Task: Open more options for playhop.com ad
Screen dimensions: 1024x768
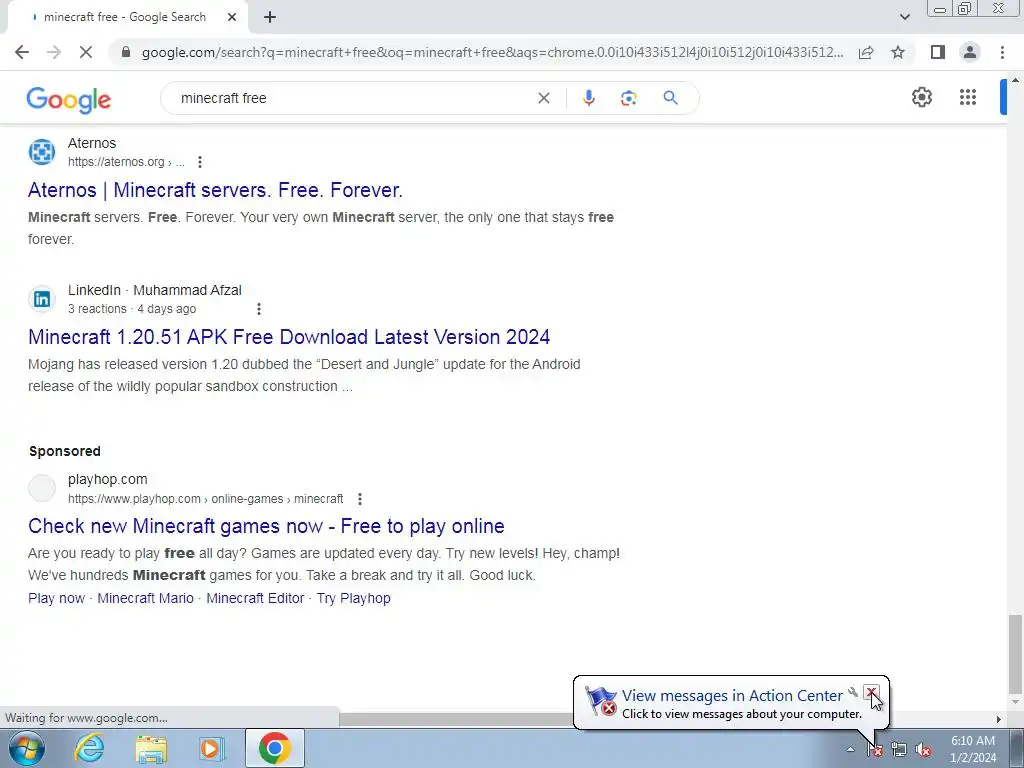Action: pyautogui.click(x=360, y=499)
